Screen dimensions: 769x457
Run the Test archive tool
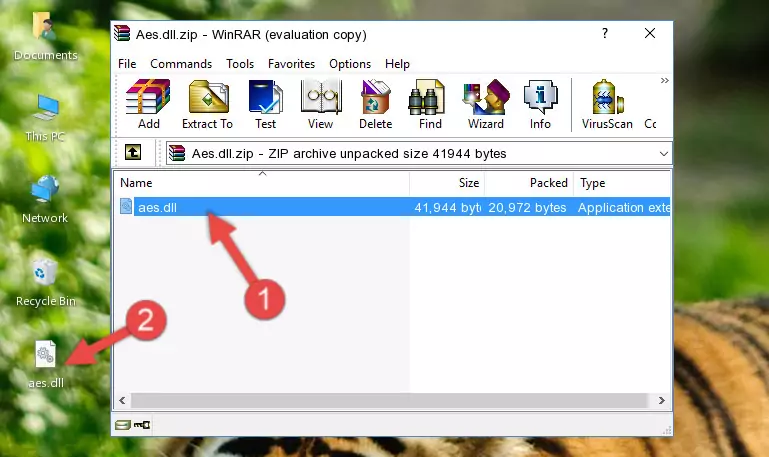pos(265,104)
